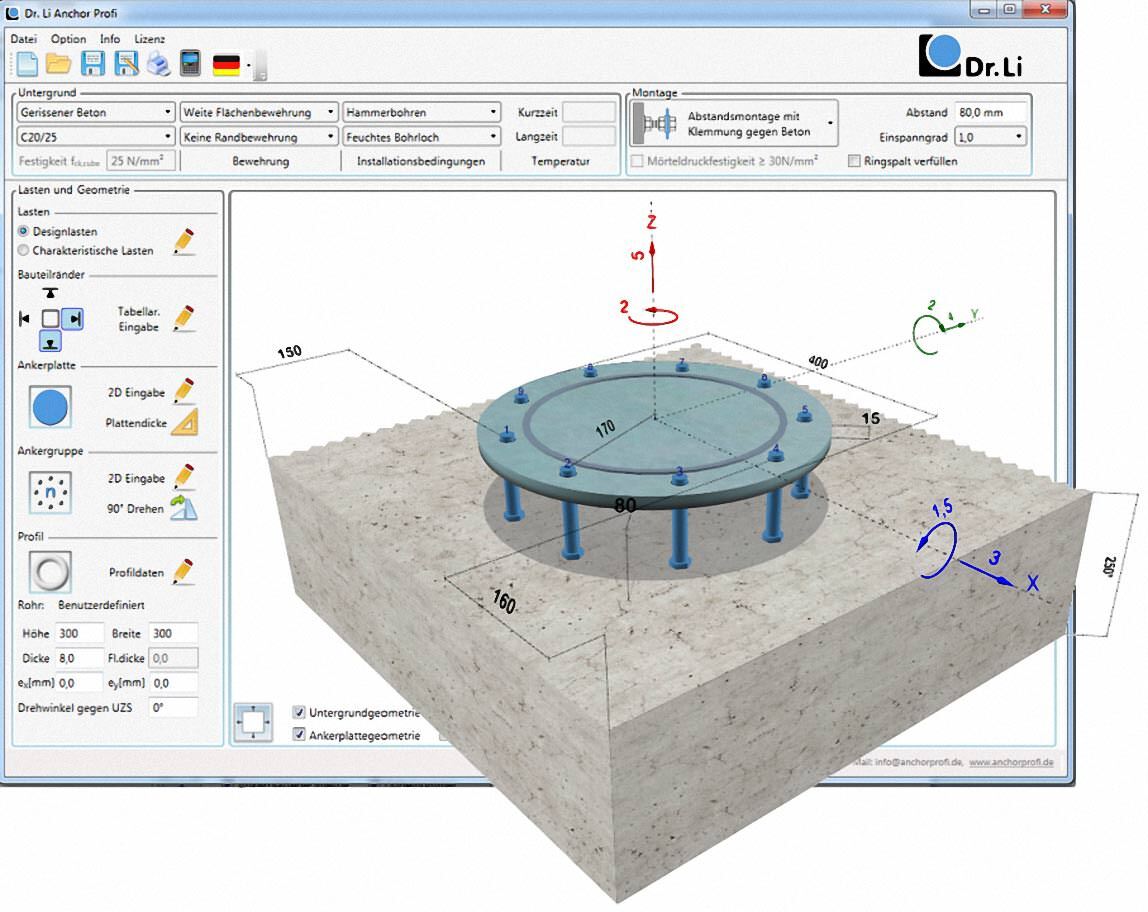Click the 90° Drehen rotate icon
Viewport: 1148px width, 912px height.
[183, 508]
